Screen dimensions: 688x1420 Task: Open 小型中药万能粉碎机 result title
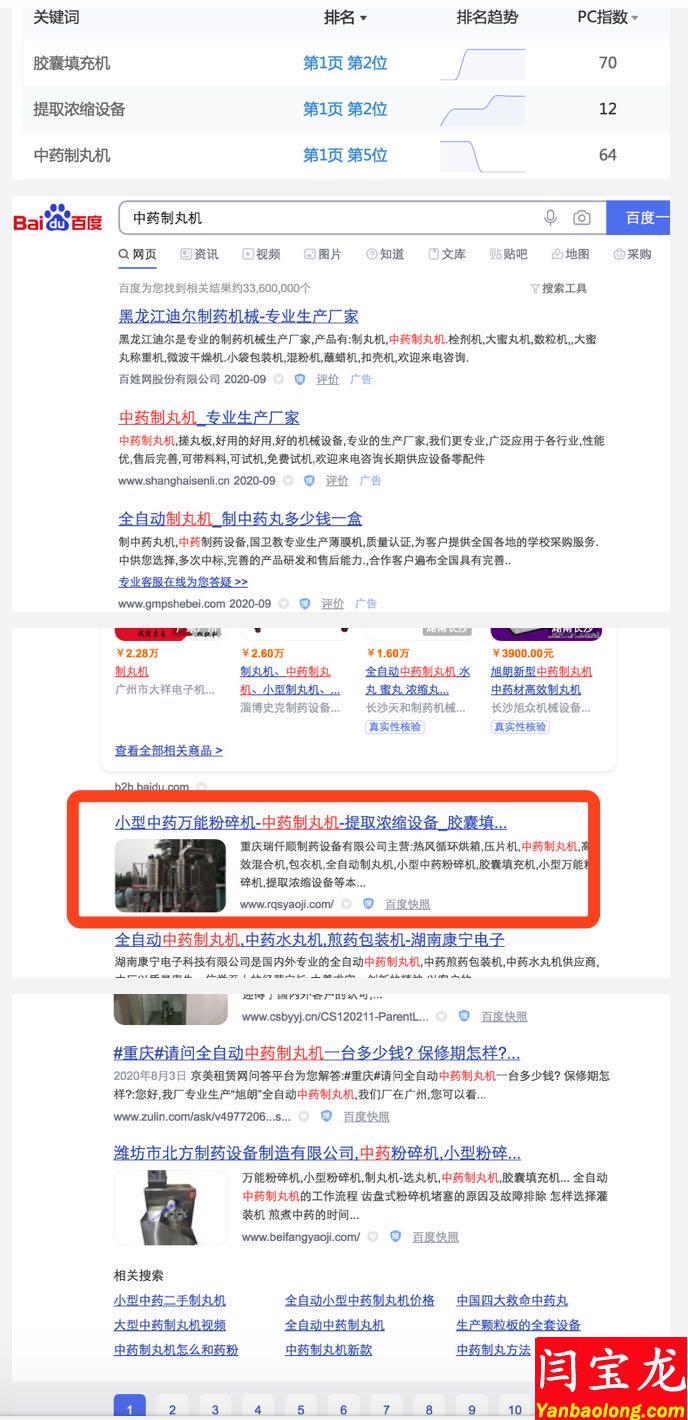[x=310, y=823]
